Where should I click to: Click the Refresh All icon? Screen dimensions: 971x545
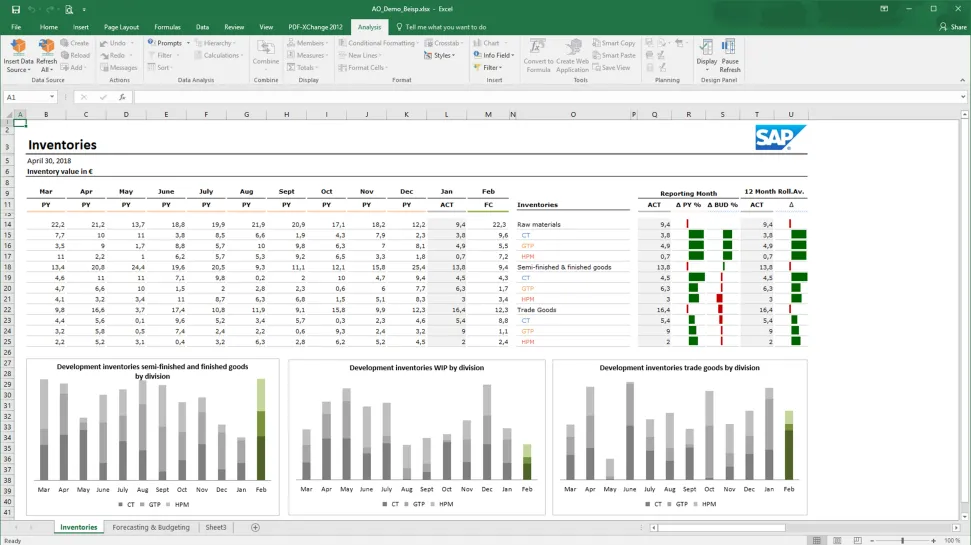pos(46,48)
